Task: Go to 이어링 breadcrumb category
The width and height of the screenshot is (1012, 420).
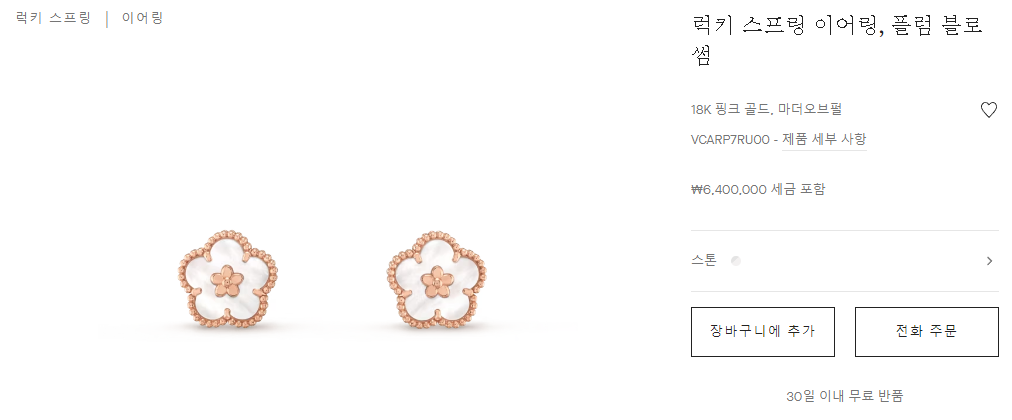Action: pos(143,18)
